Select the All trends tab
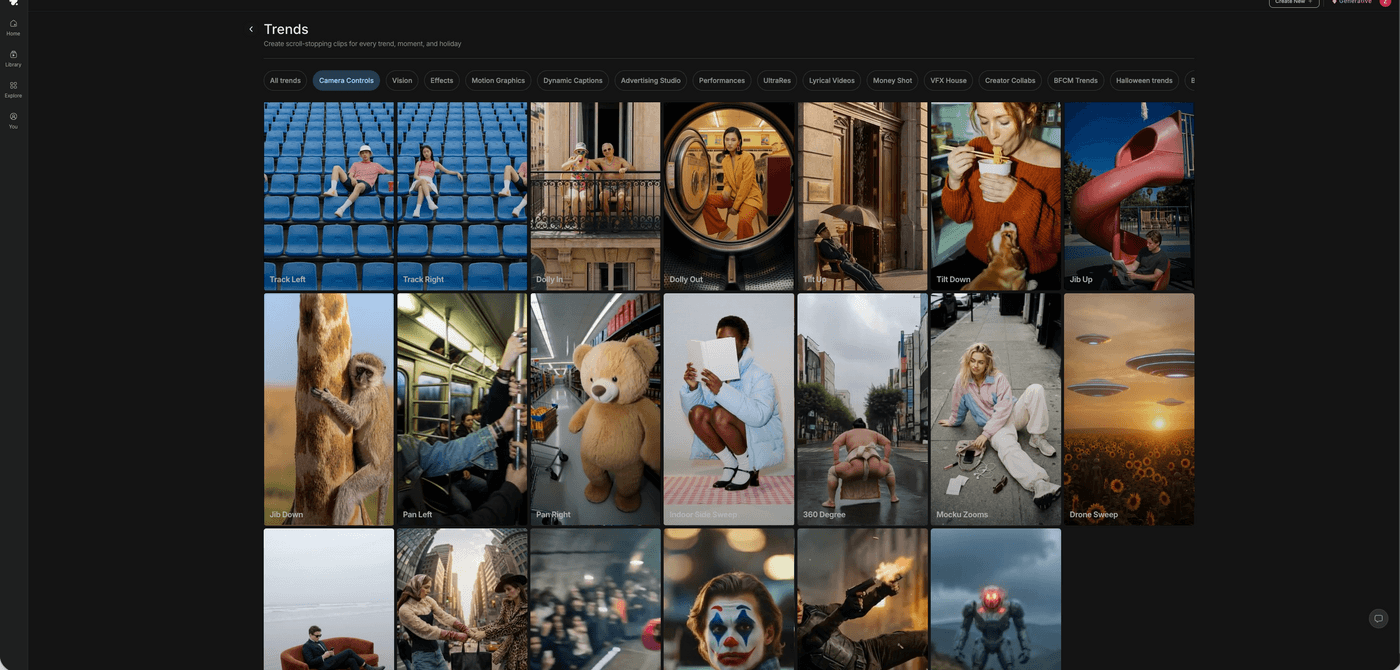The image size is (1400, 670). (285, 80)
